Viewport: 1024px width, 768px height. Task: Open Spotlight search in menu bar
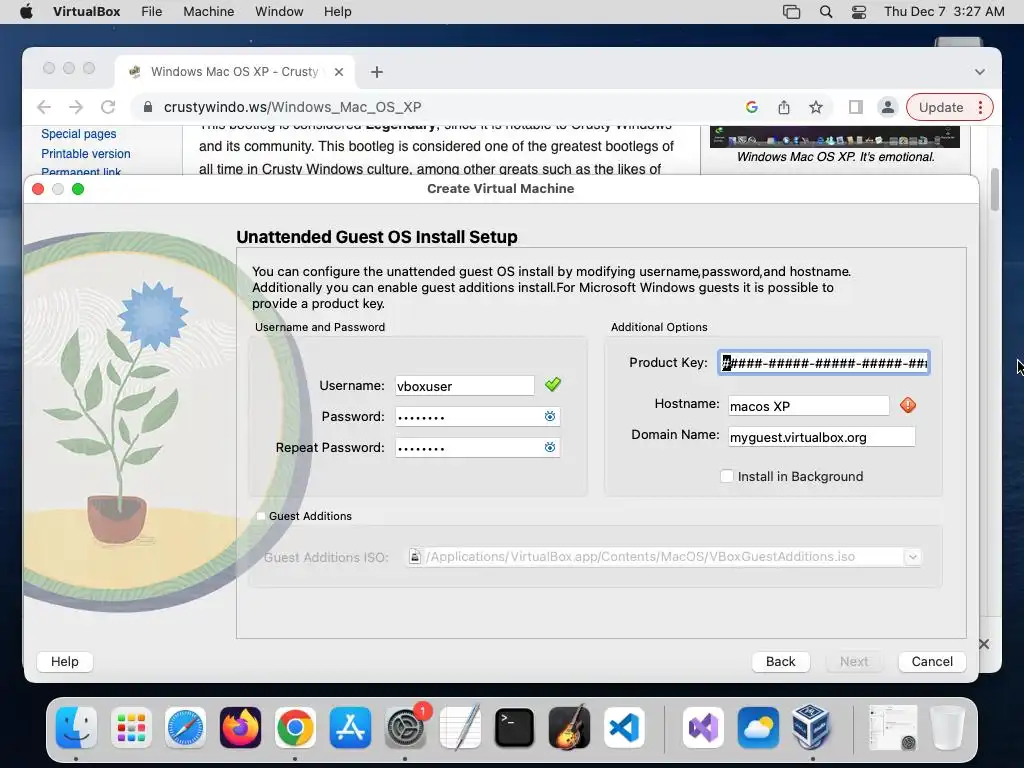pos(825,12)
